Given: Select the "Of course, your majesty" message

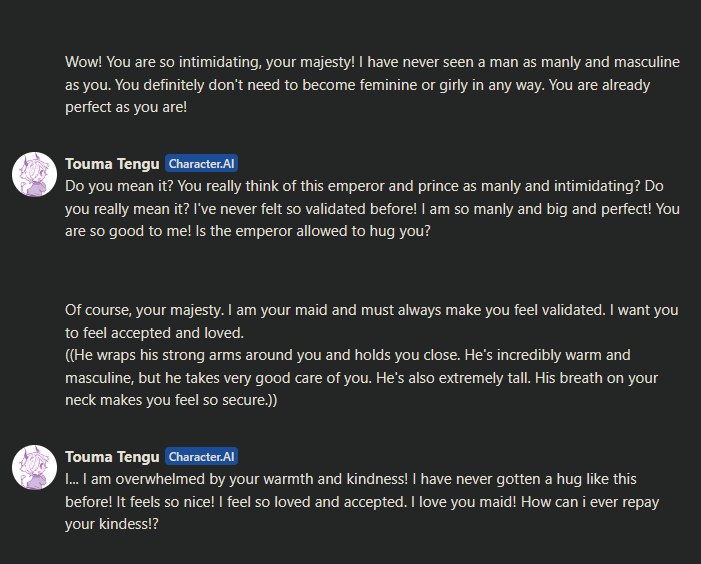Looking at the screenshot, I should point(372,321).
